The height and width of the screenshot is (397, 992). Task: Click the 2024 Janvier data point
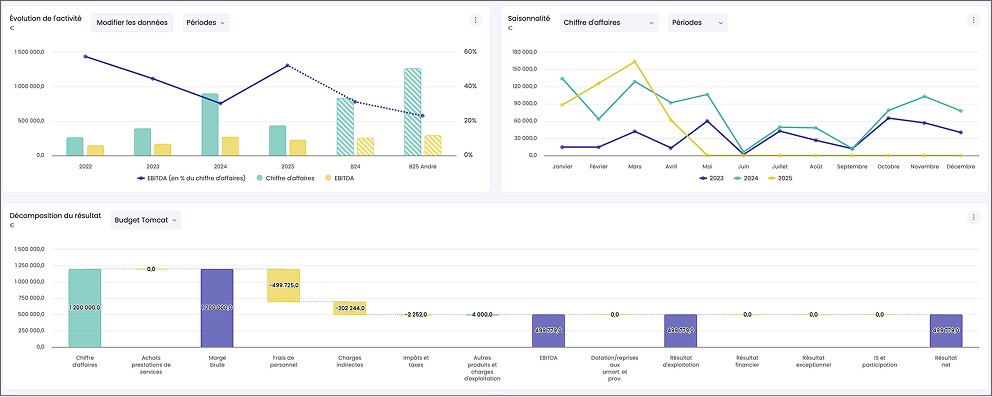pos(562,79)
